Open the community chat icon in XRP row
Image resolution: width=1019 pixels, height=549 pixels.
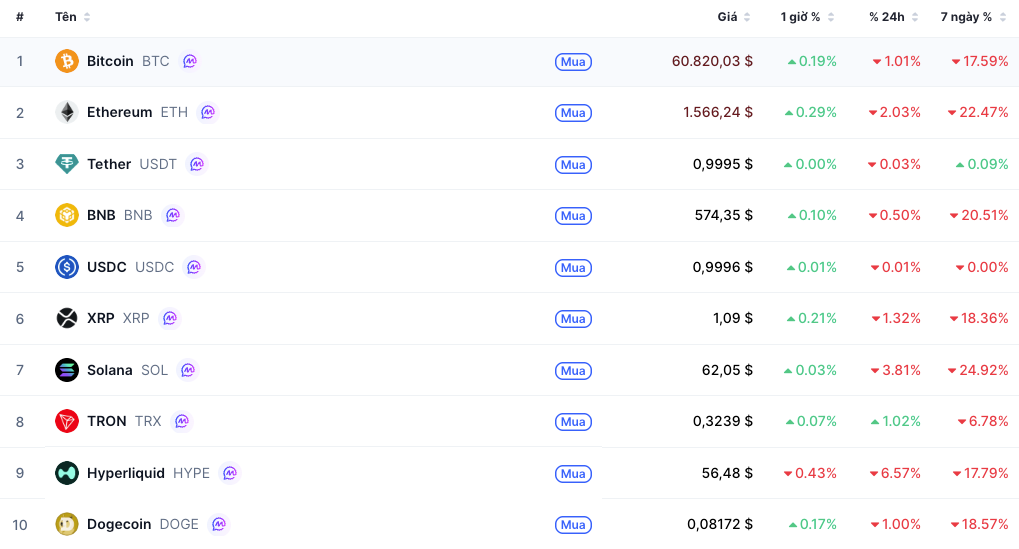(x=170, y=318)
